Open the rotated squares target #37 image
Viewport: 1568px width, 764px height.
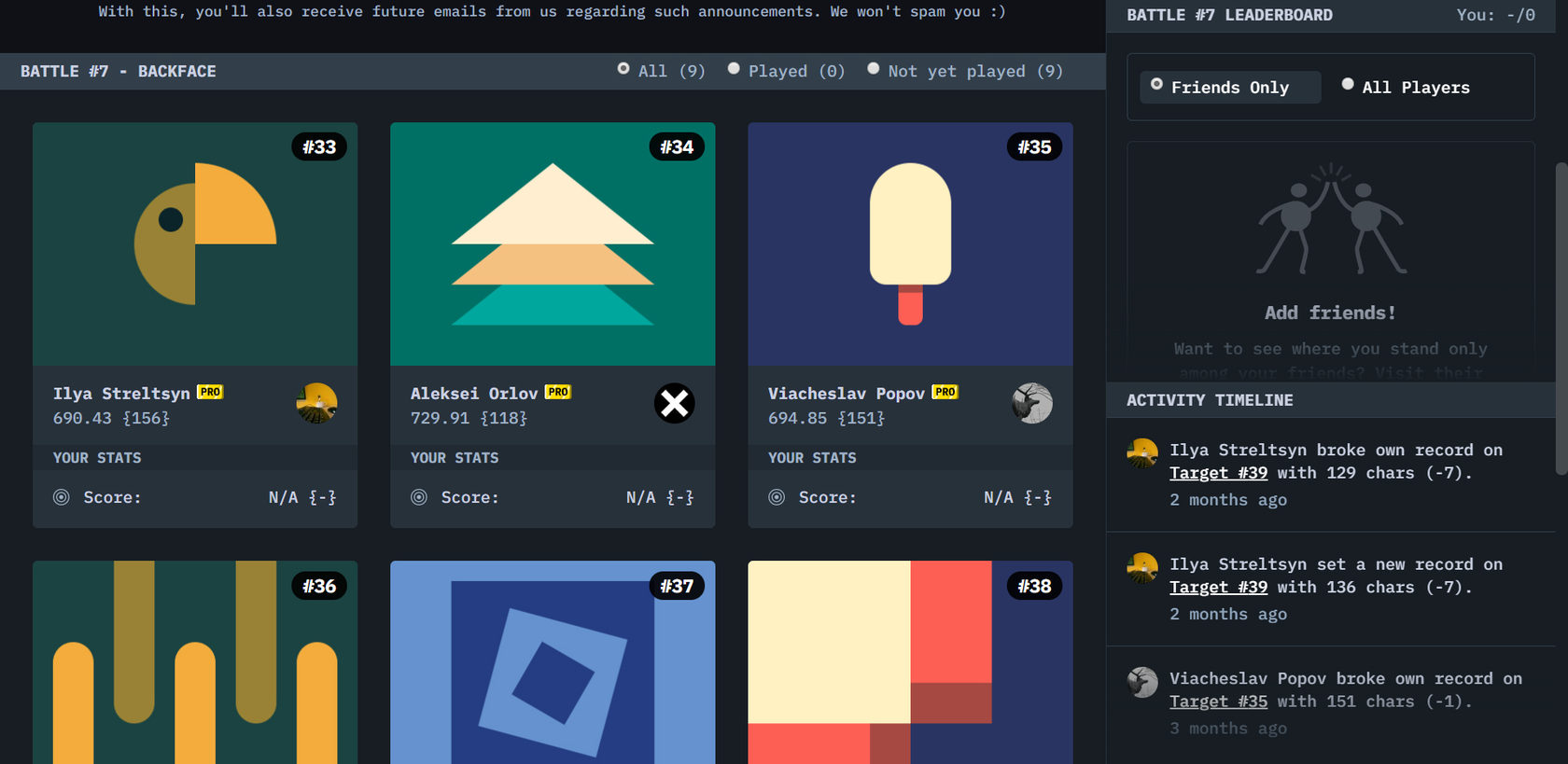pos(553,662)
